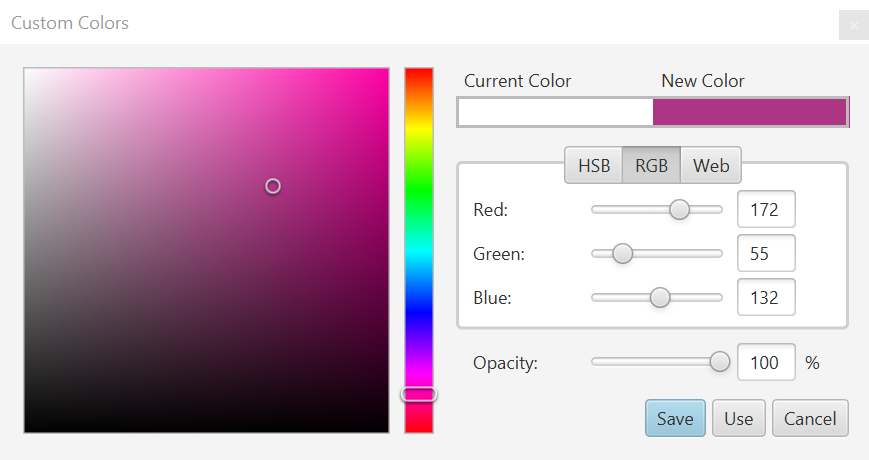
Task: Open the Web color tab
Action: (710, 165)
